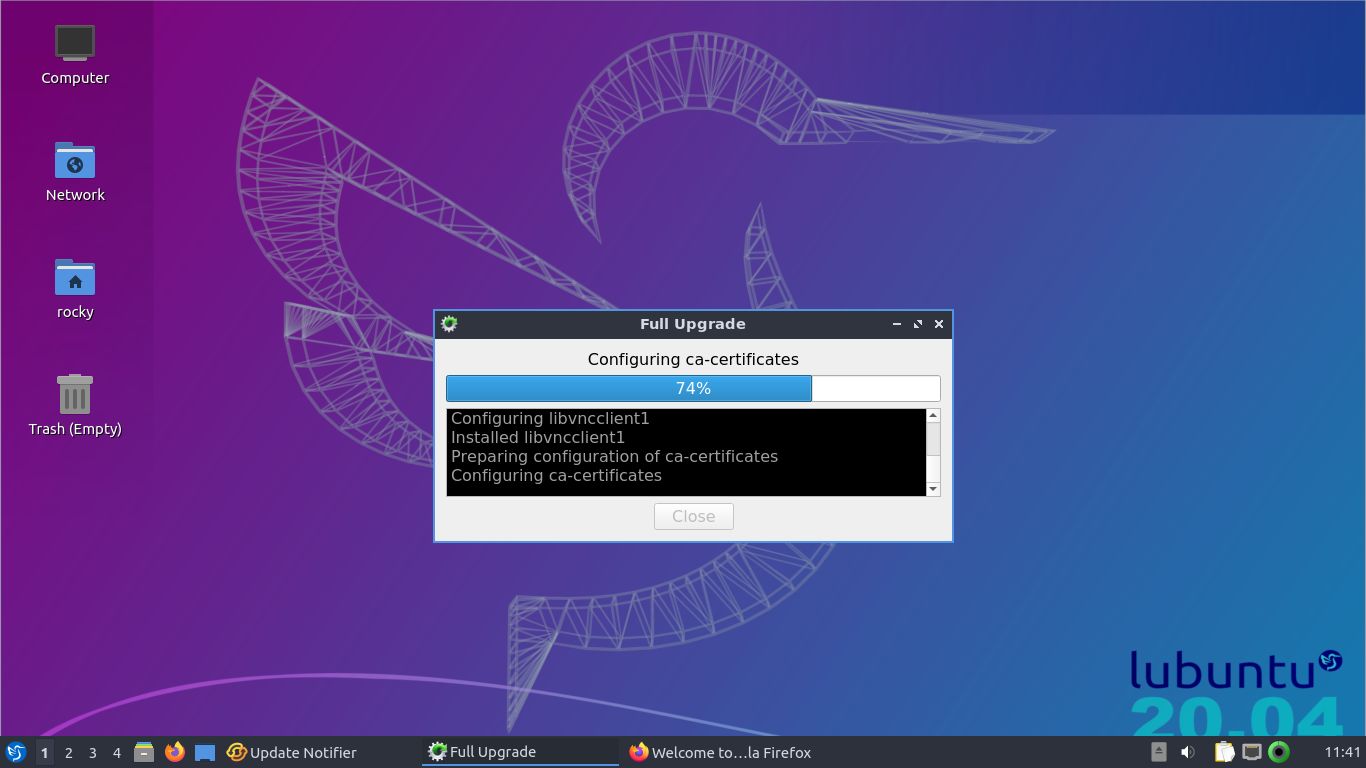Select the Full Upgrade taskbar entry
Image resolution: width=1366 pixels, height=768 pixels.
[520, 752]
